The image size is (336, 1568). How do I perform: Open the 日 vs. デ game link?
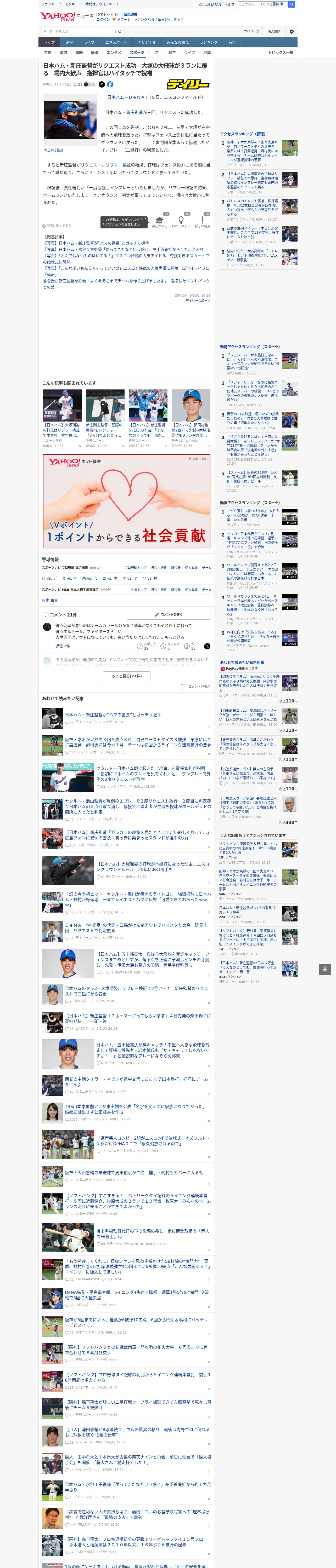click(x=49, y=578)
